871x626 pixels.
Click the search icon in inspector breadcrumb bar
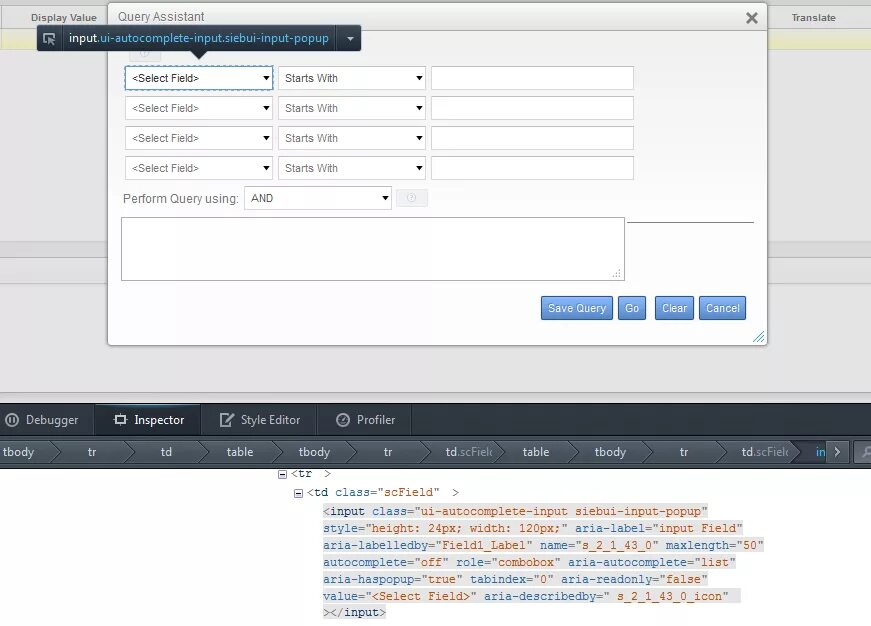pyautogui.click(x=865, y=452)
